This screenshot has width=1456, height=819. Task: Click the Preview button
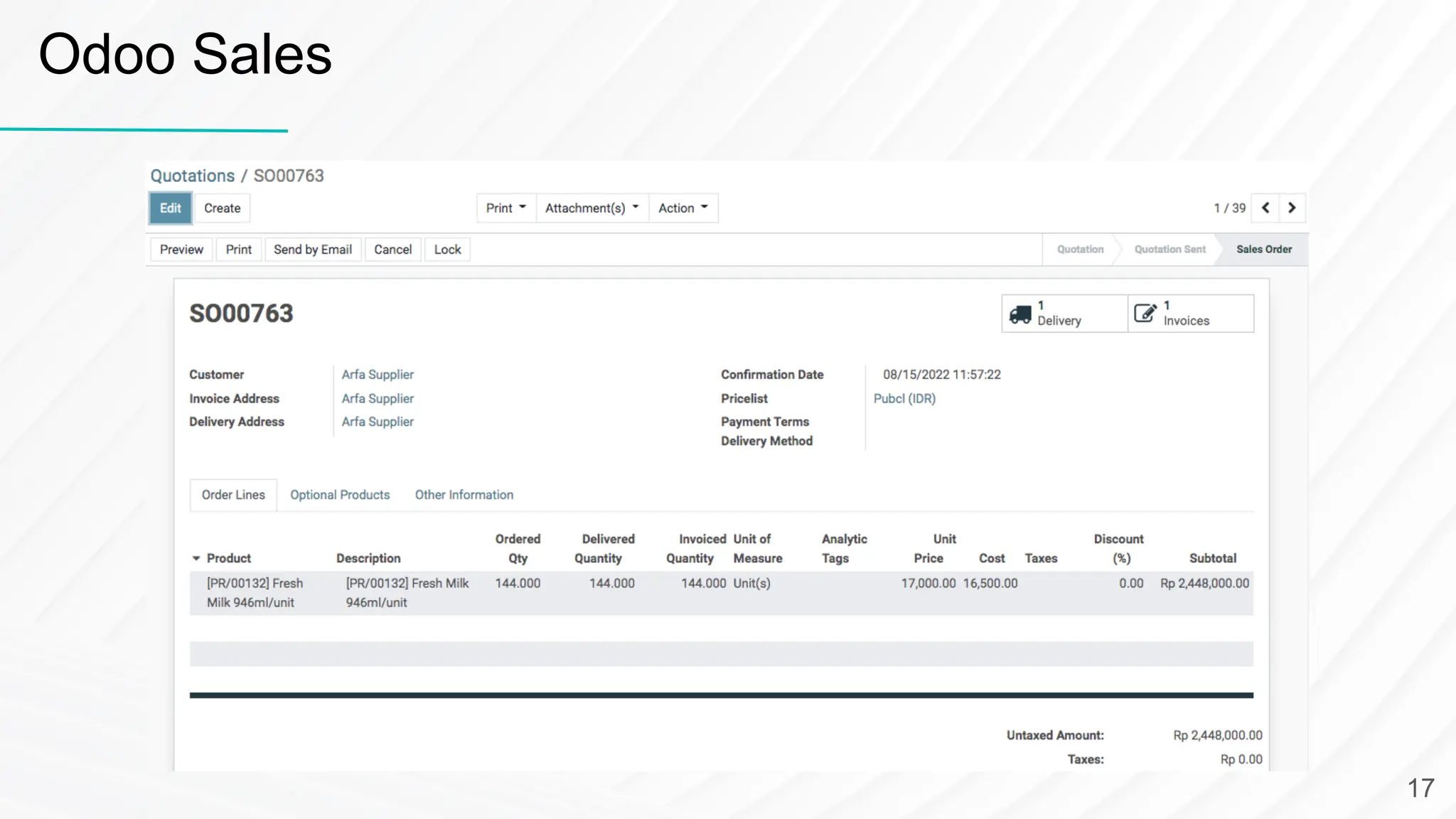pos(181,250)
